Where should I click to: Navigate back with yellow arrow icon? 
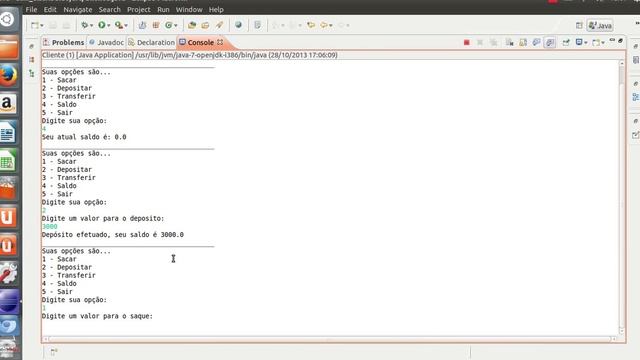click(324, 25)
